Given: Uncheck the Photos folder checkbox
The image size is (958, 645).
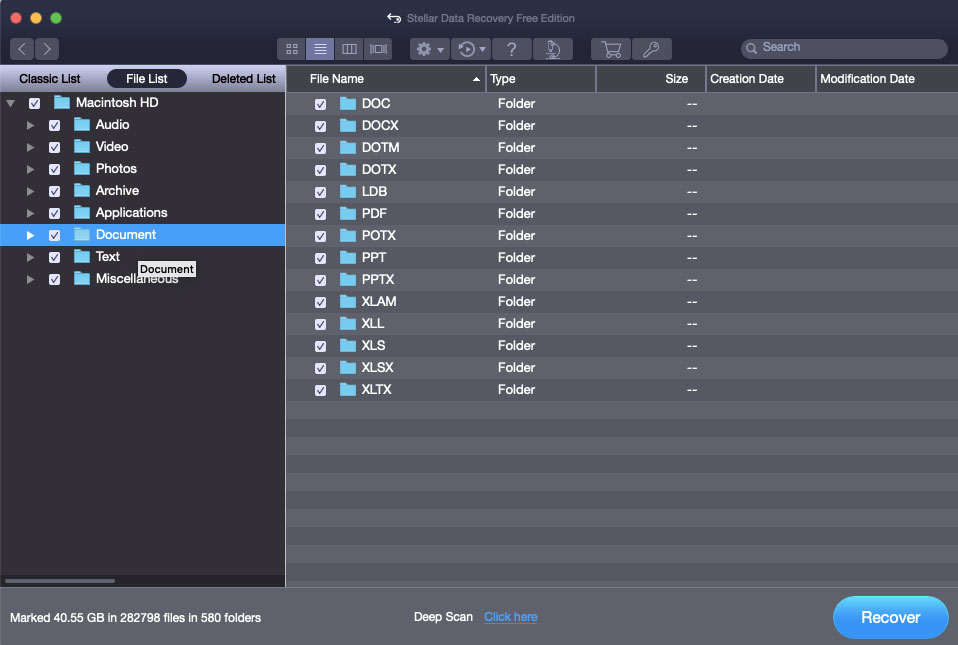Looking at the screenshot, I should [54, 169].
